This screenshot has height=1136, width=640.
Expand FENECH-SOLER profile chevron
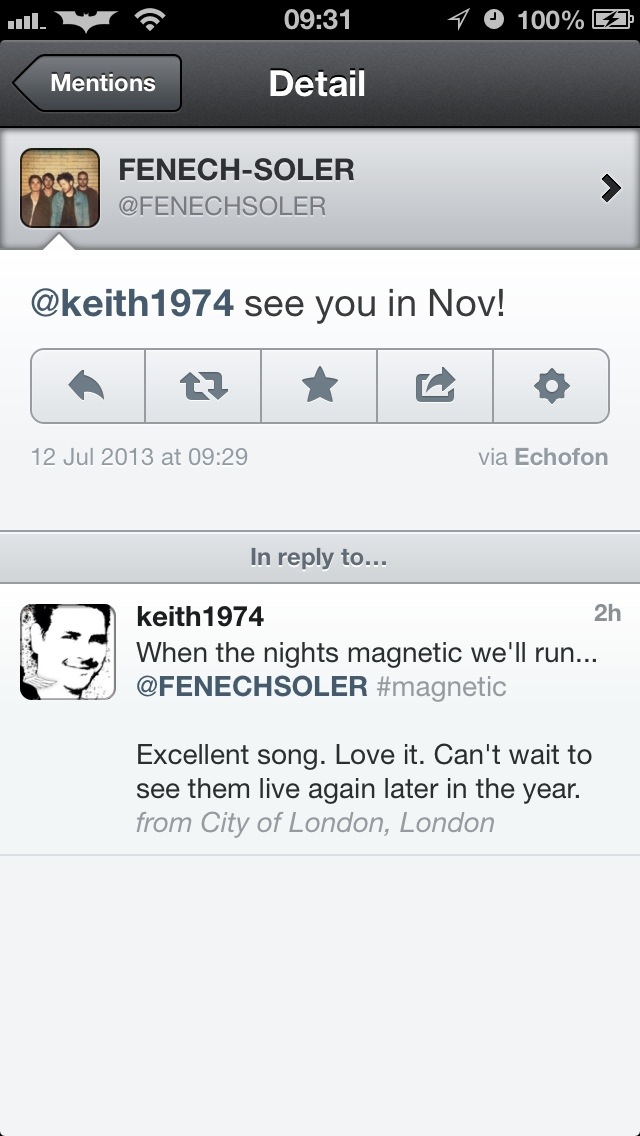point(610,187)
